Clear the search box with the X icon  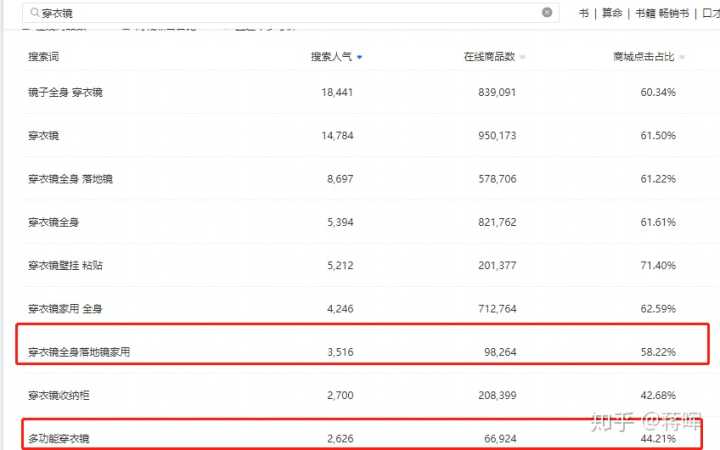[x=547, y=13]
